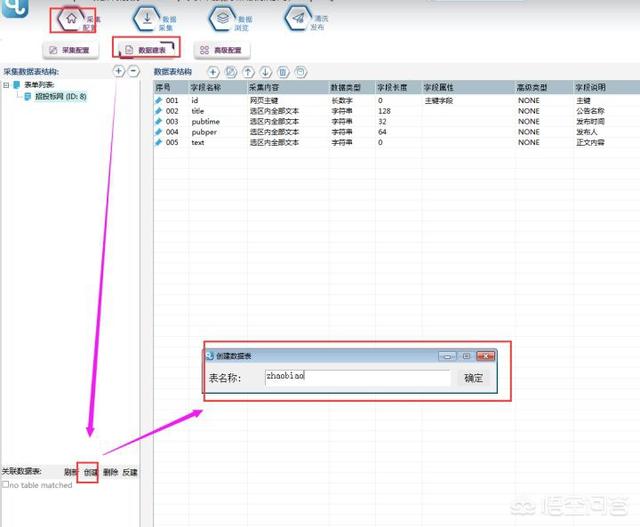This screenshot has height=527, width=640.
Task: Click 删除 beside 关联数据表
Action: (110, 472)
